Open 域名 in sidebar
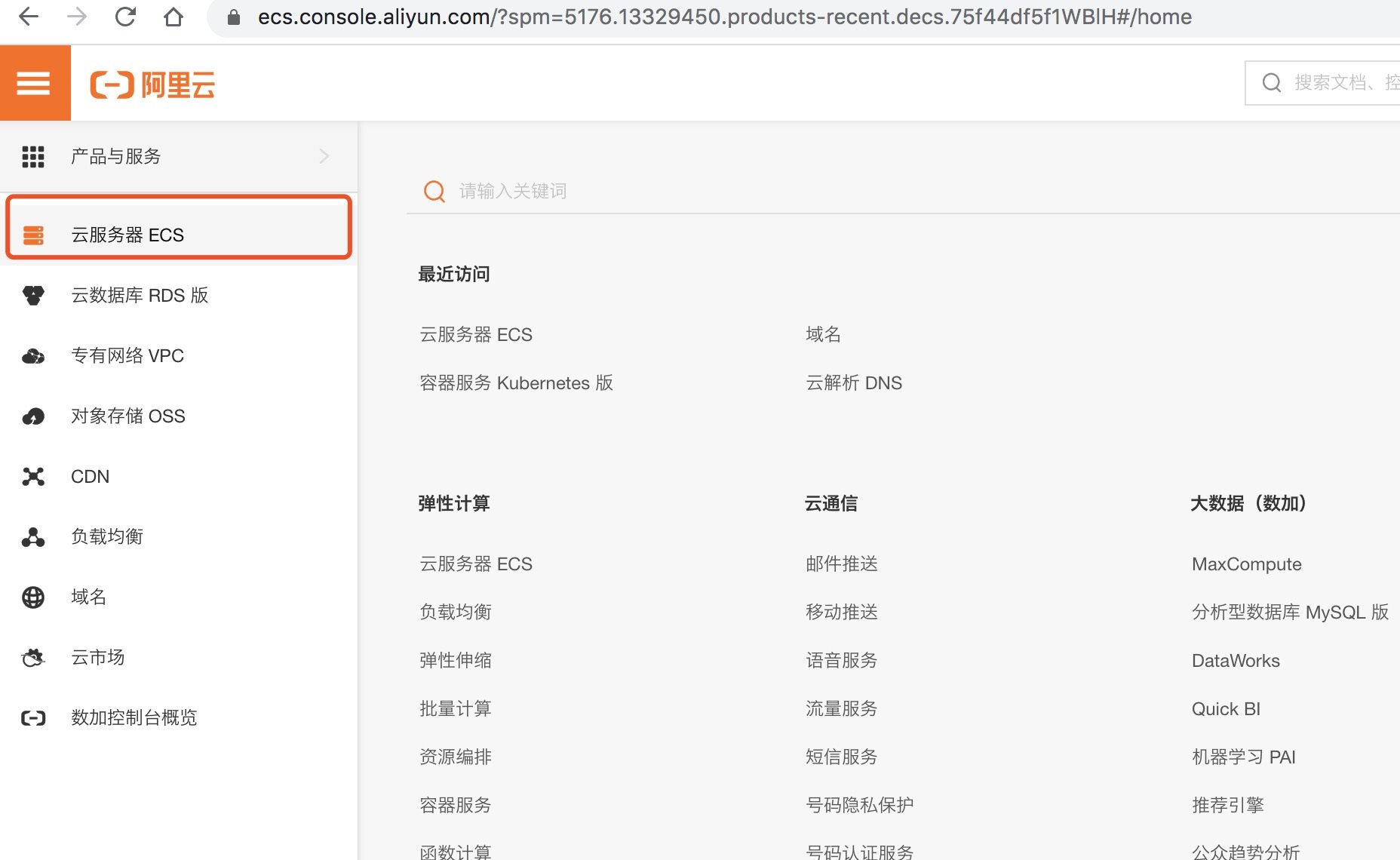Viewport: 1400px width, 860px height. [179, 597]
